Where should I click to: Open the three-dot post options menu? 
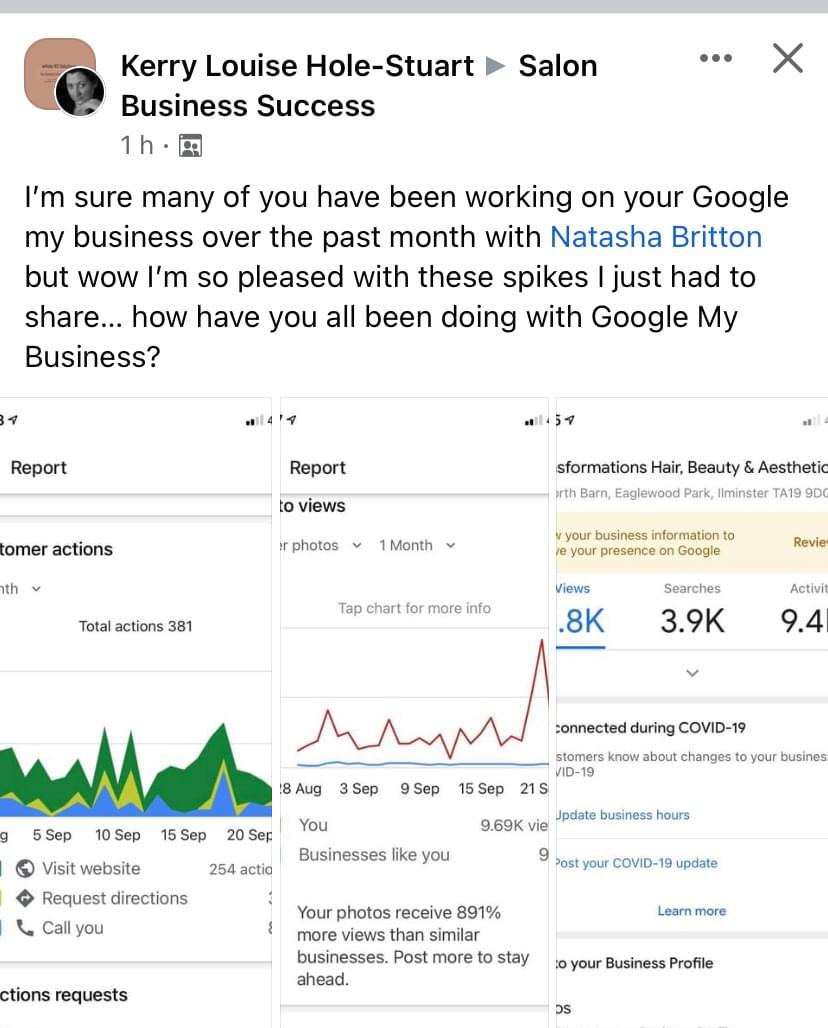click(x=716, y=59)
